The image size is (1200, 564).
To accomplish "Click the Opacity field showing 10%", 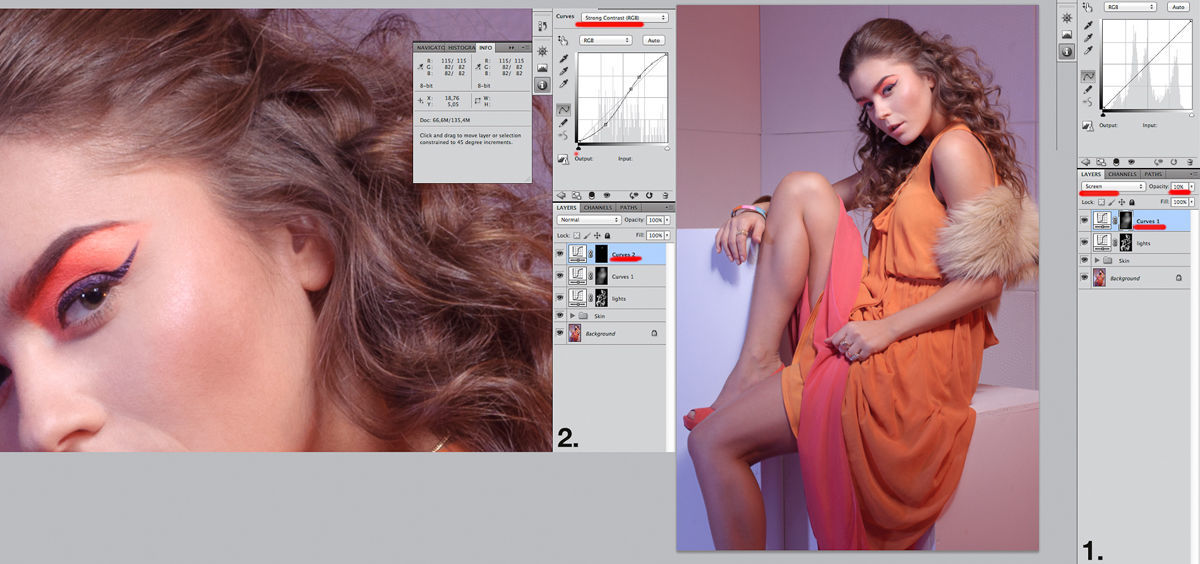I will click(x=1179, y=187).
